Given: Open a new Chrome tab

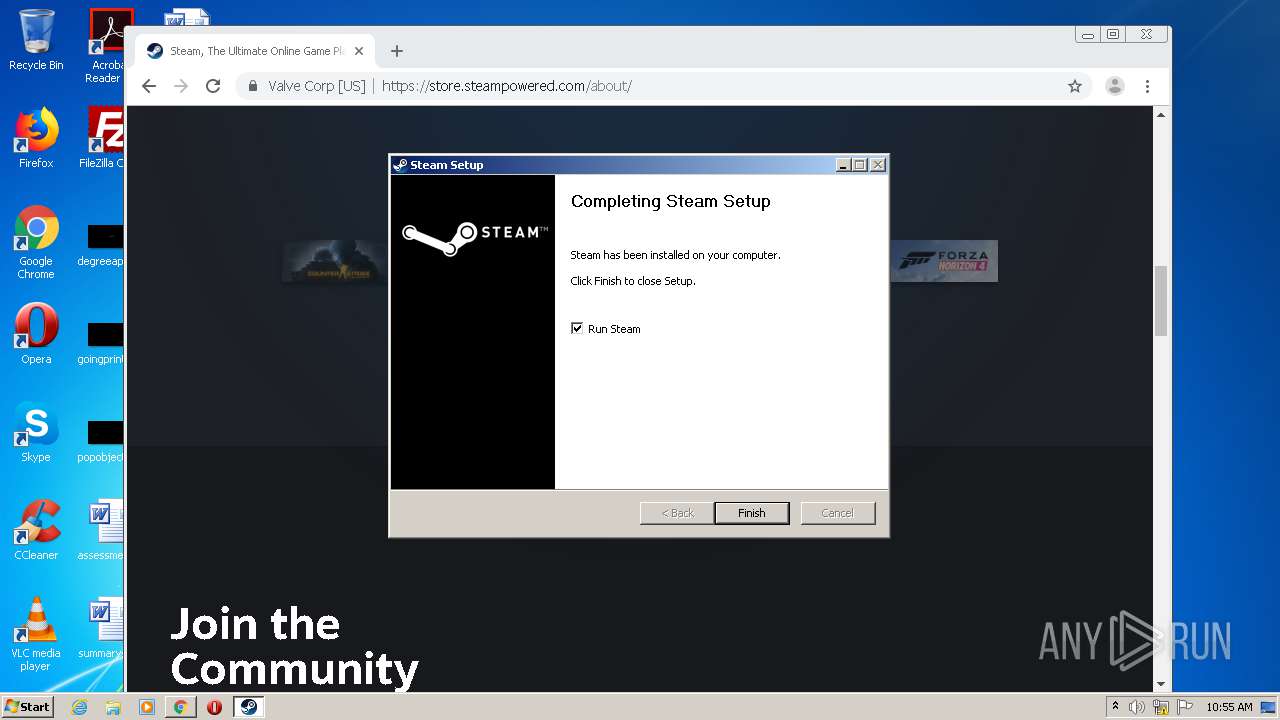Looking at the screenshot, I should tap(397, 51).
